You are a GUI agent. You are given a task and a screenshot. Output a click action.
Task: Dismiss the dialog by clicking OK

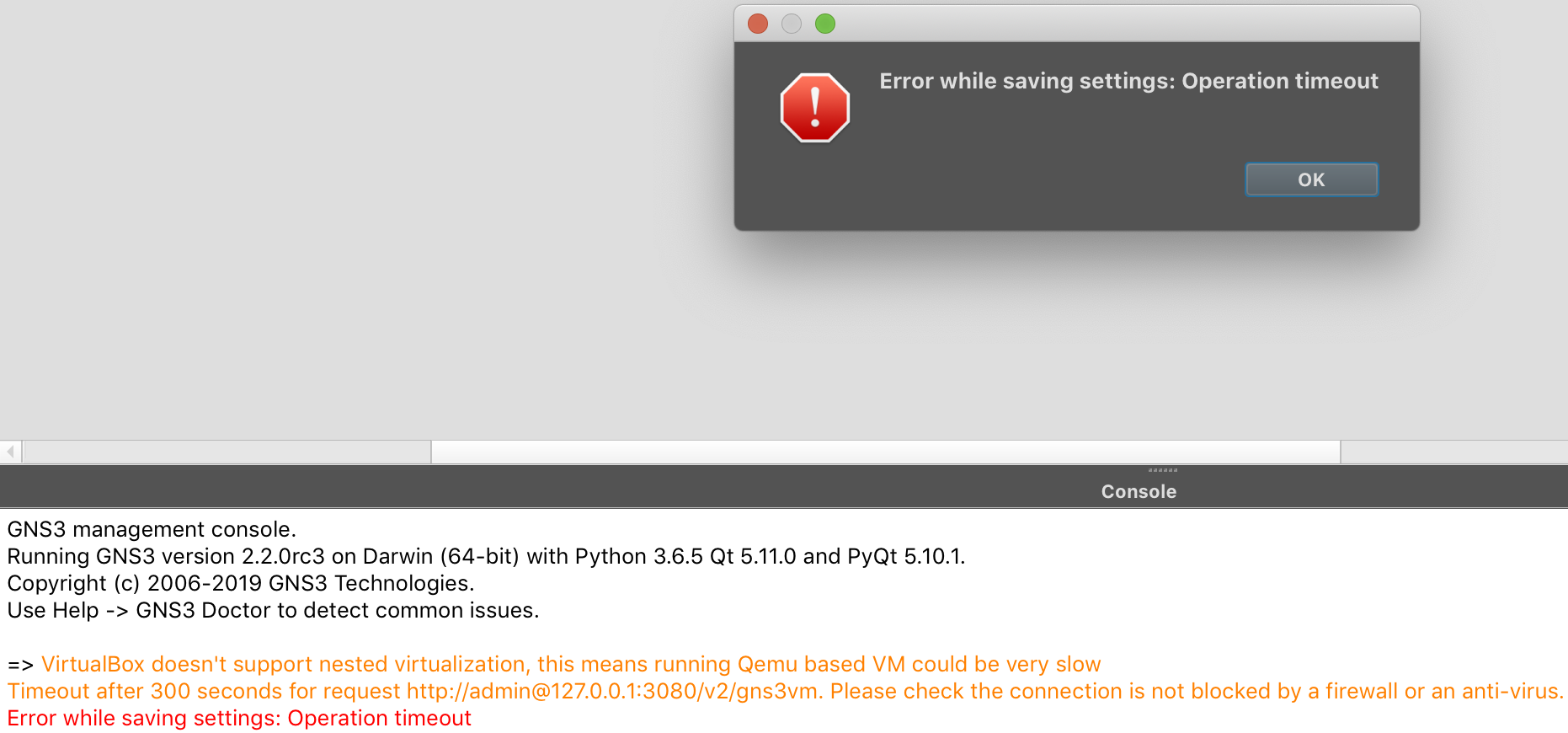click(x=1310, y=179)
